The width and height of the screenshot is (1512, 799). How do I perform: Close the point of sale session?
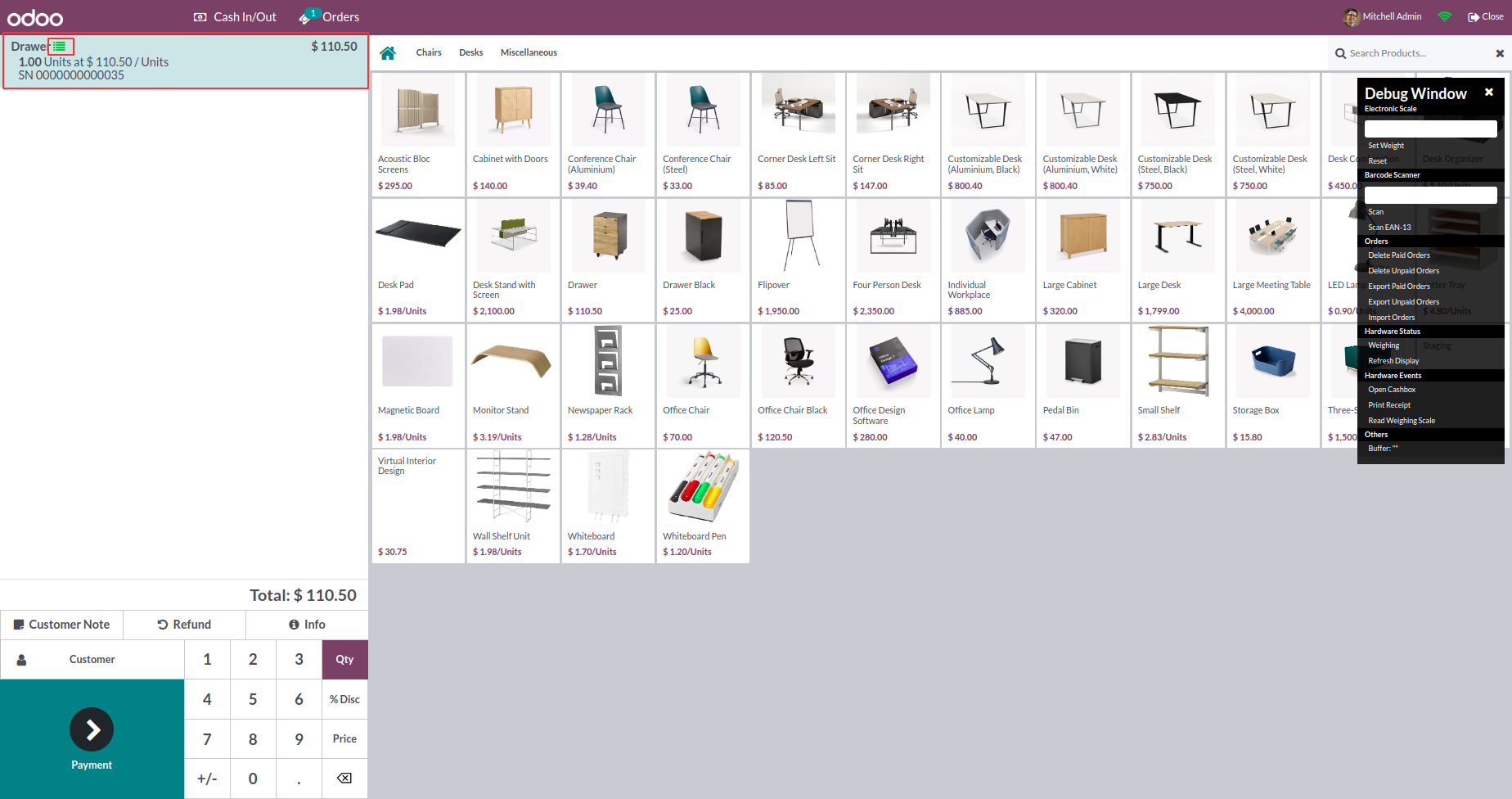[1485, 16]
